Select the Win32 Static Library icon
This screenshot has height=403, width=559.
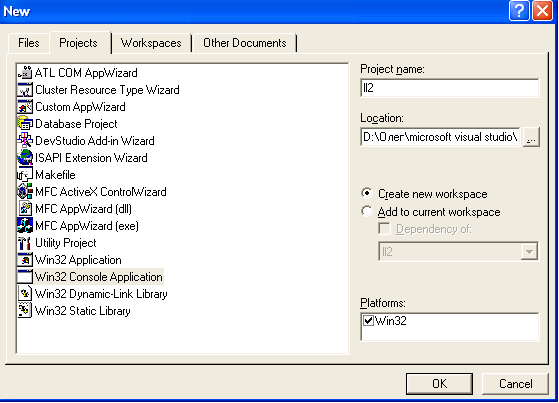[25, 310]
